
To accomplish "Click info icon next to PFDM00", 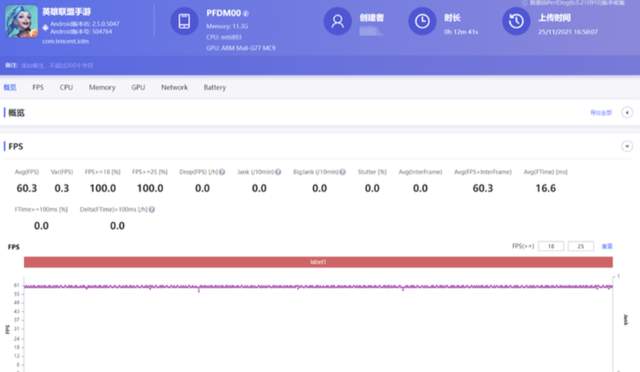I will 246,13.
